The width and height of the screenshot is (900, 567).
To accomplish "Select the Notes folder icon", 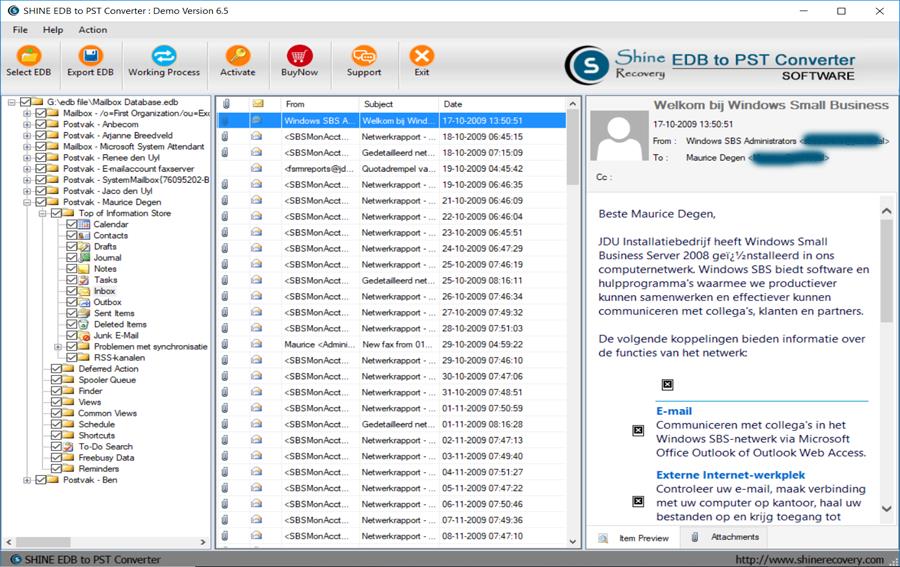I will [x=84, y=269].
